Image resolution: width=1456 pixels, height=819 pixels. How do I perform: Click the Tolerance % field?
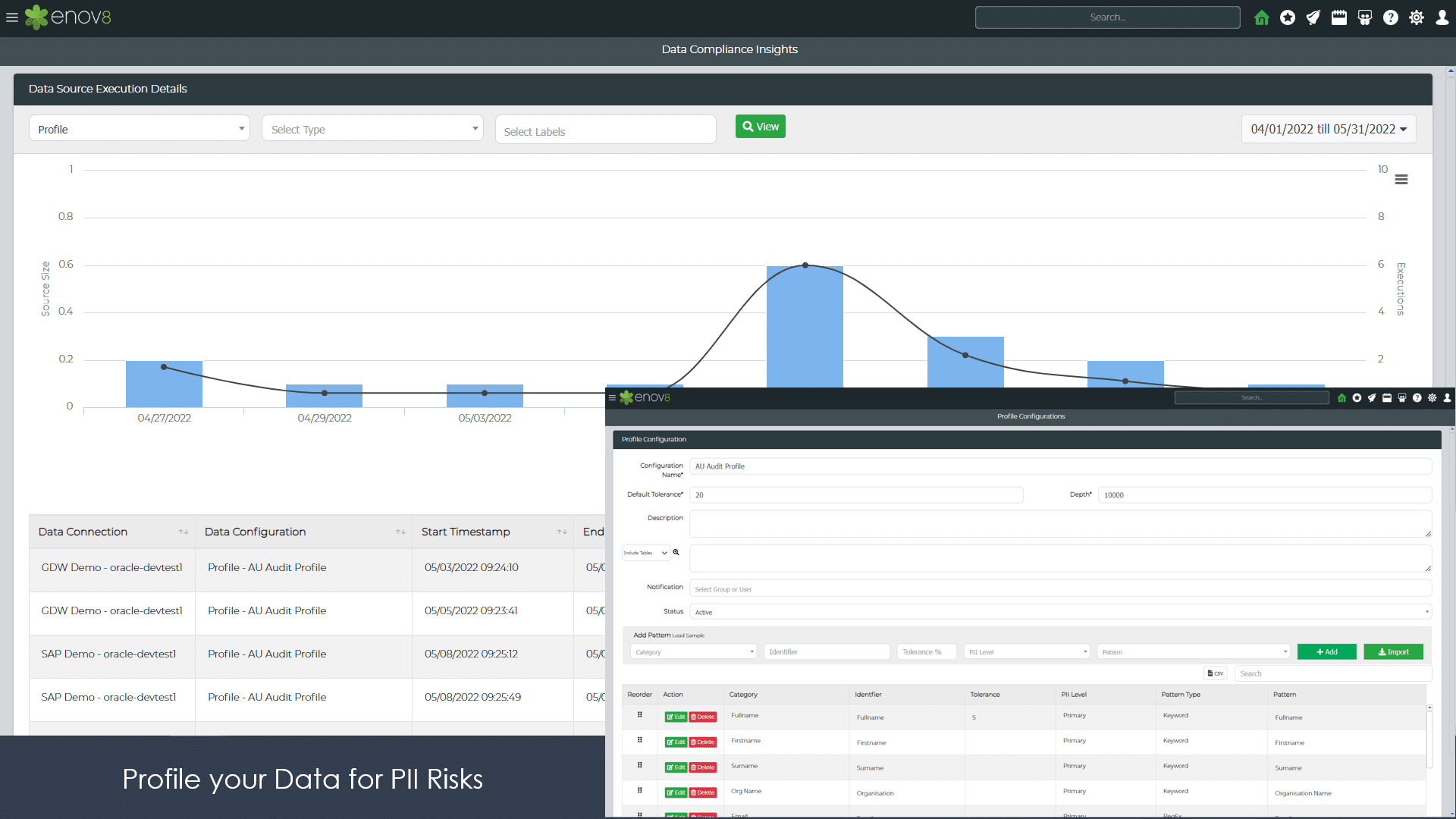tap(927, 652)
